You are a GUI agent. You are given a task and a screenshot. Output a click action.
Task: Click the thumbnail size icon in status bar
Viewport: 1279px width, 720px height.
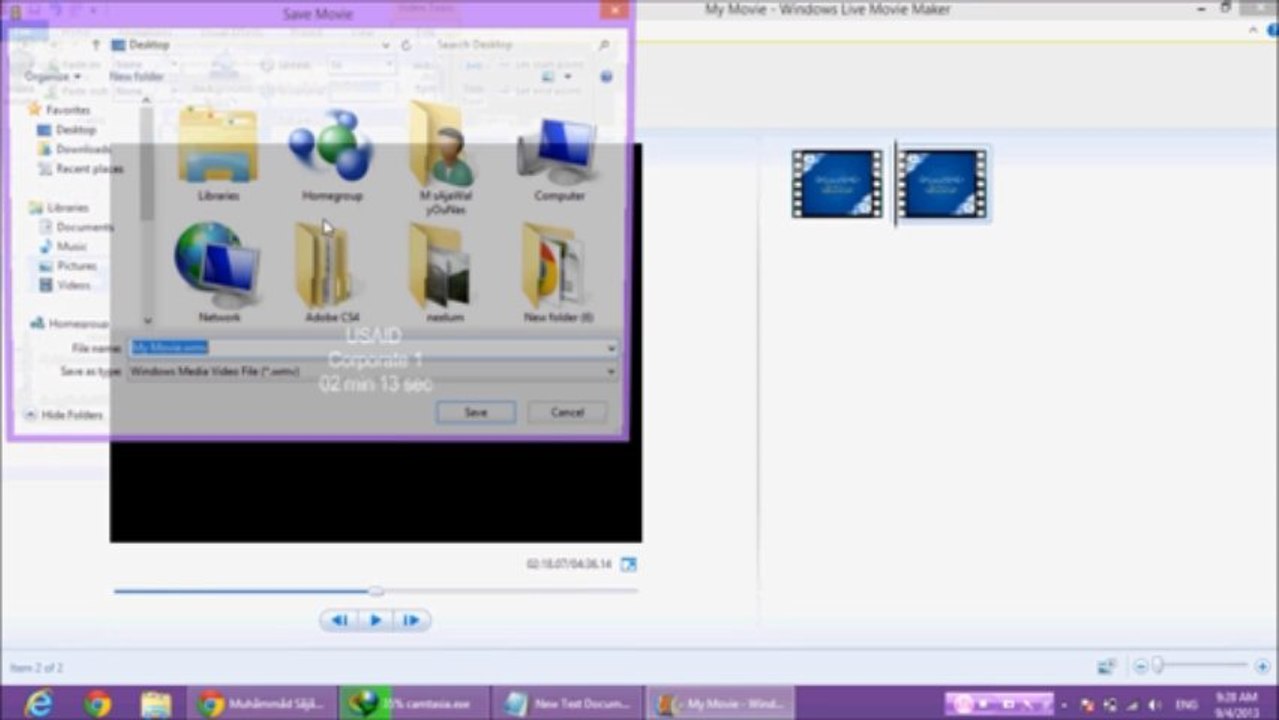(1106, 666)
